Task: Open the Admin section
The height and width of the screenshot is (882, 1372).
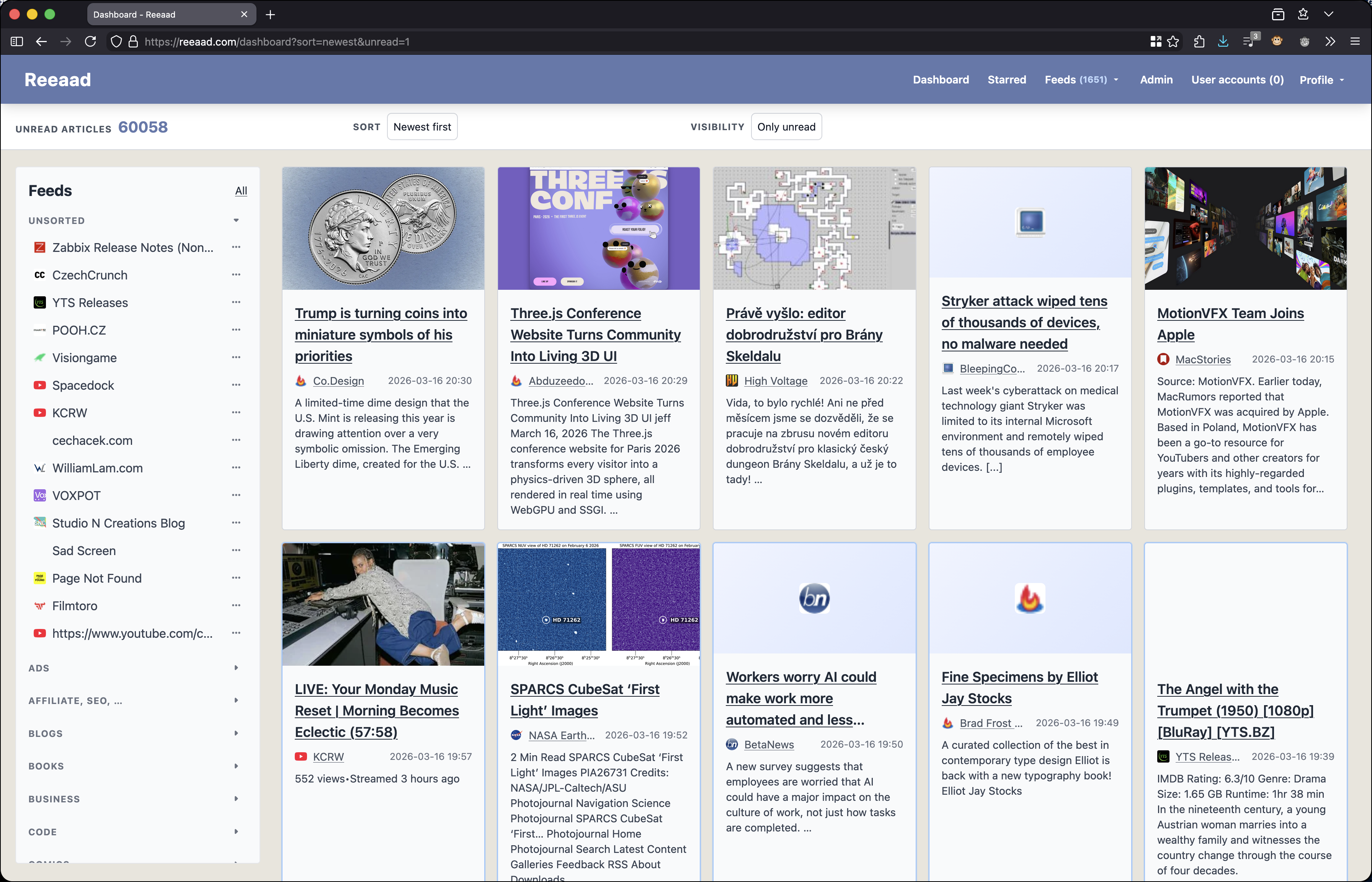Action: tap(1156, 80)
